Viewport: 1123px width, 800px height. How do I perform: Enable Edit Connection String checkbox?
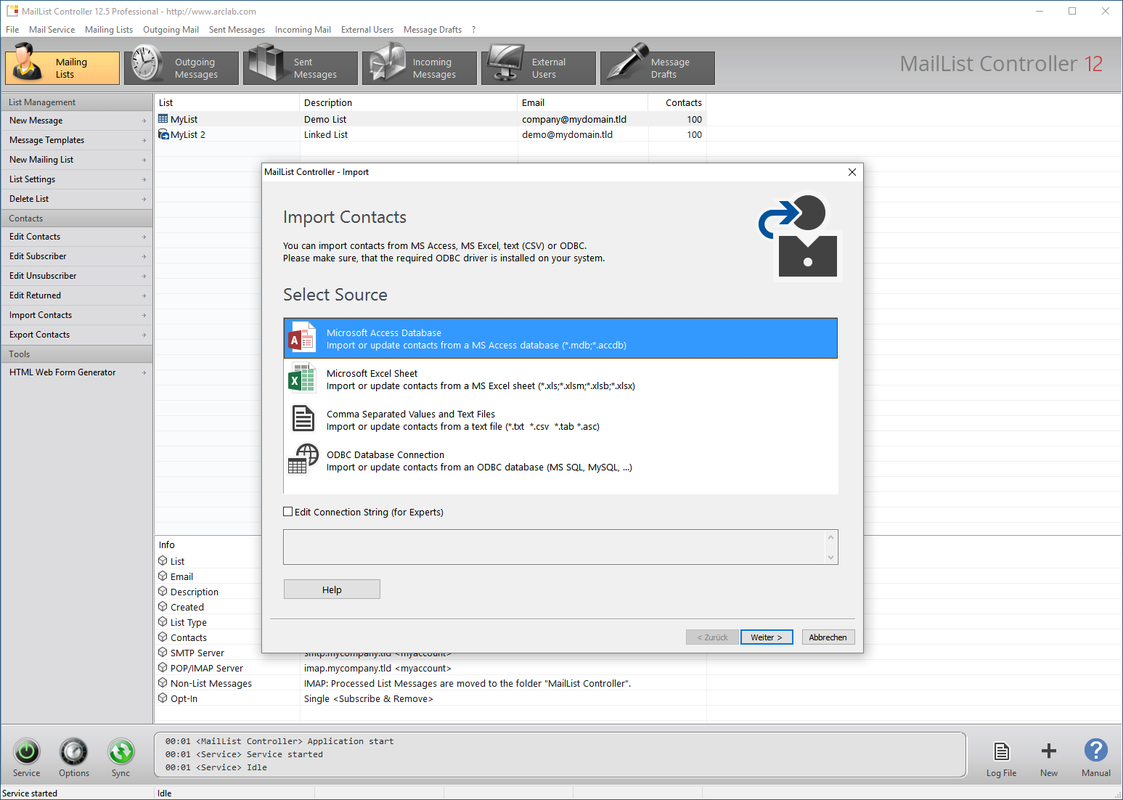pyautogui.click(x=288, y=511)
